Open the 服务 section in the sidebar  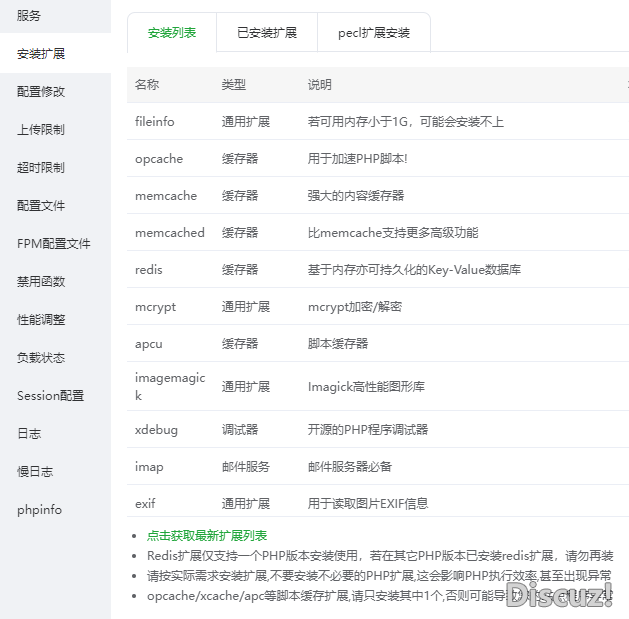click(x=30, y=16)
